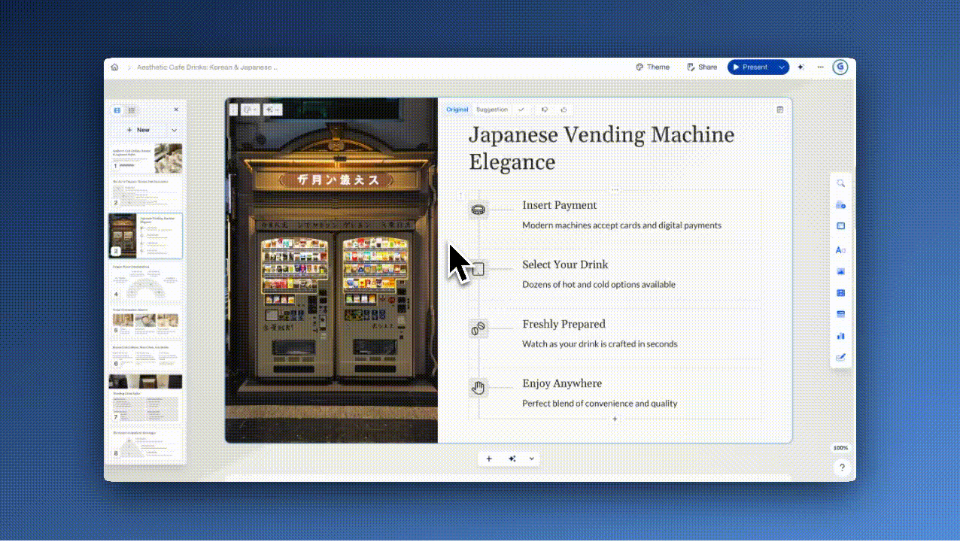Screen dimensions: 960x543
Task: Go to the home icon in header
Action: (114, 67)
